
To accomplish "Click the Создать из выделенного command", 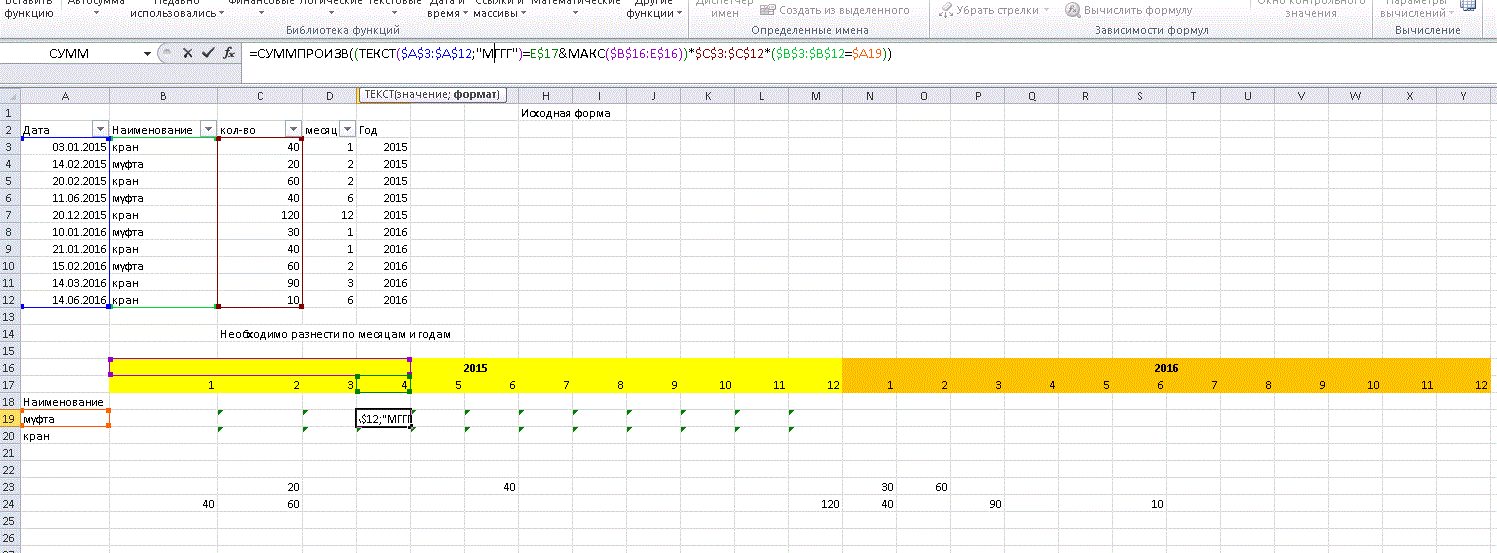I will tap(835, 10).
